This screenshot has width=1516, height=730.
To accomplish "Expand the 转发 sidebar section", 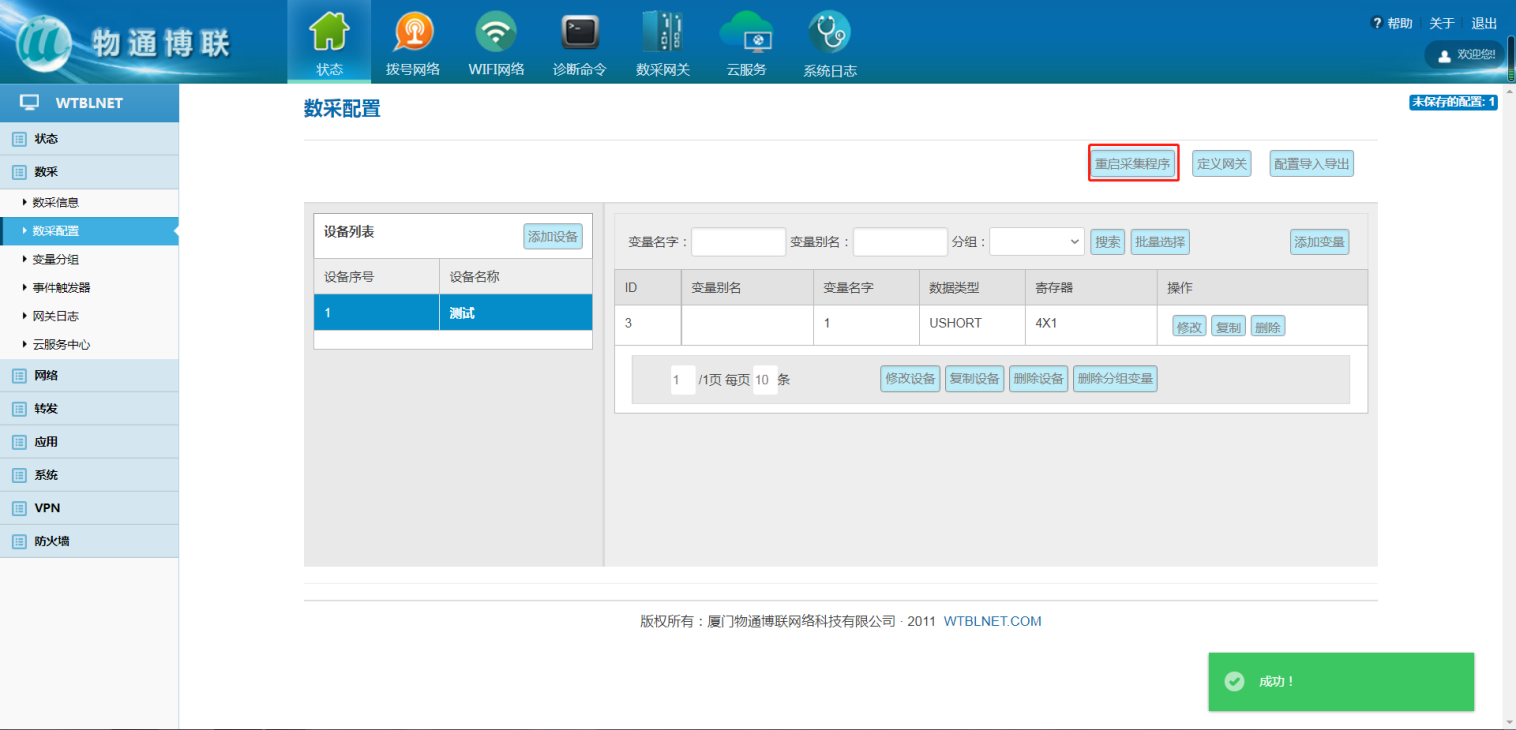I will click(89, 409).
